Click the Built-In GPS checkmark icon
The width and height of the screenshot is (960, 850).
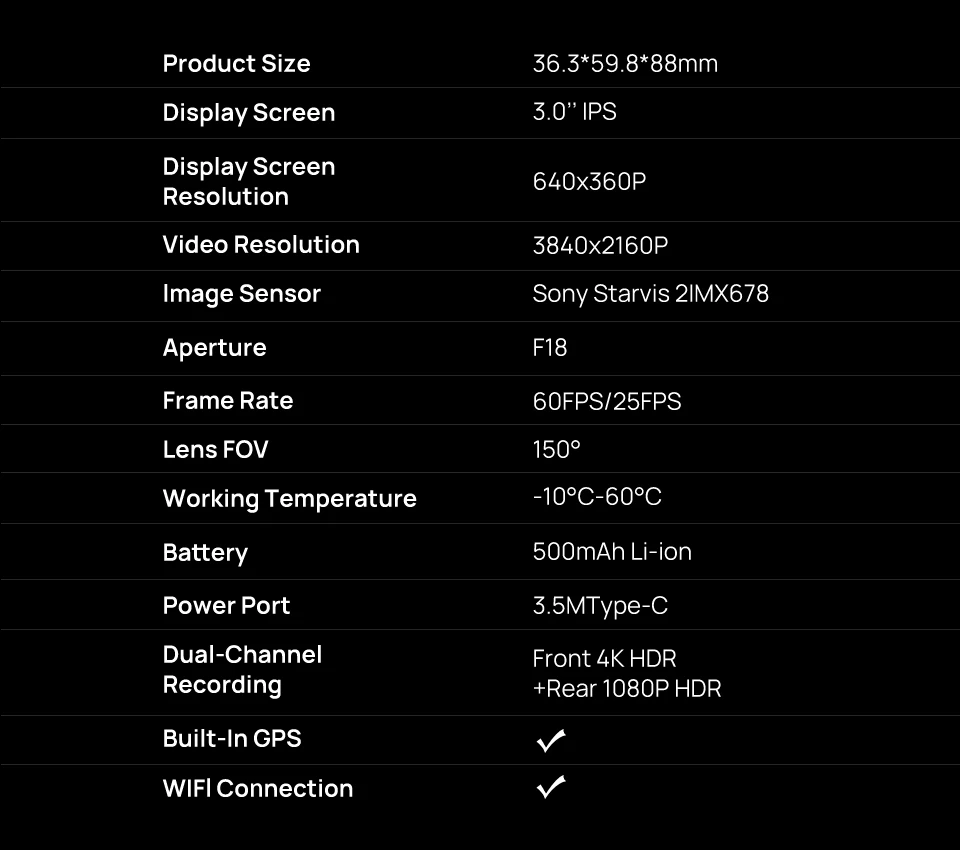point(551,740)
